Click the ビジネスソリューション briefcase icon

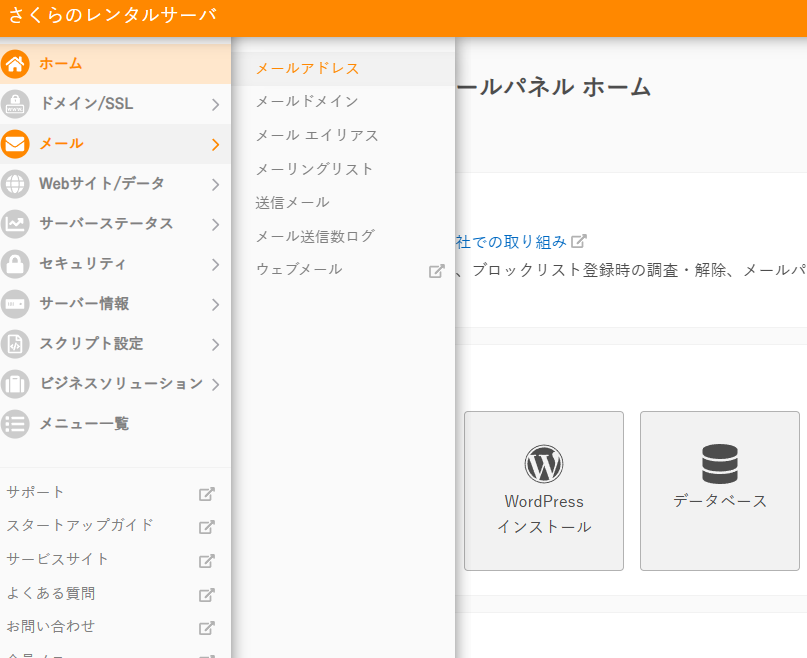[15, 384]
